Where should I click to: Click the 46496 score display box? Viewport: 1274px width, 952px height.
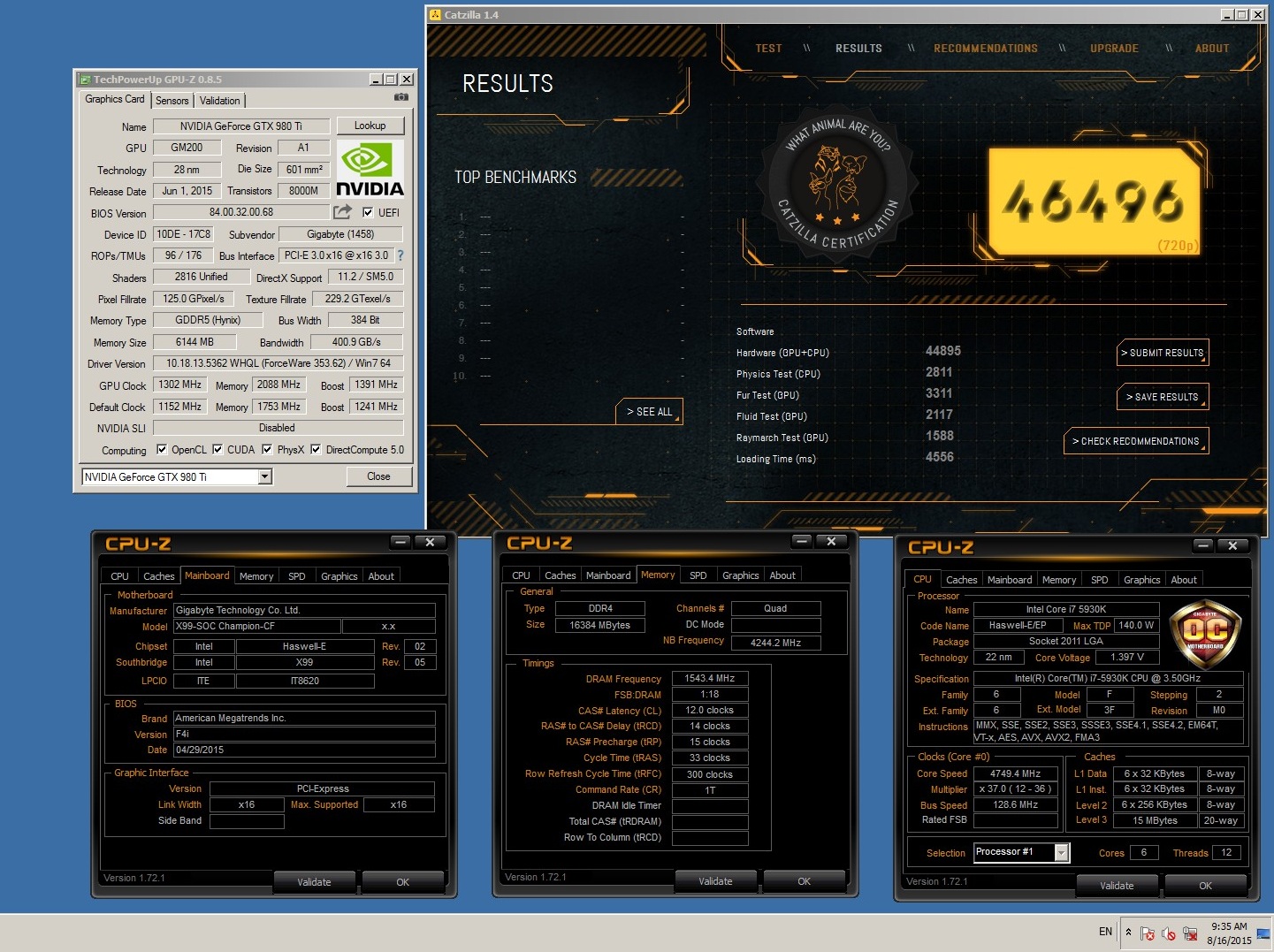[1094, 201]
